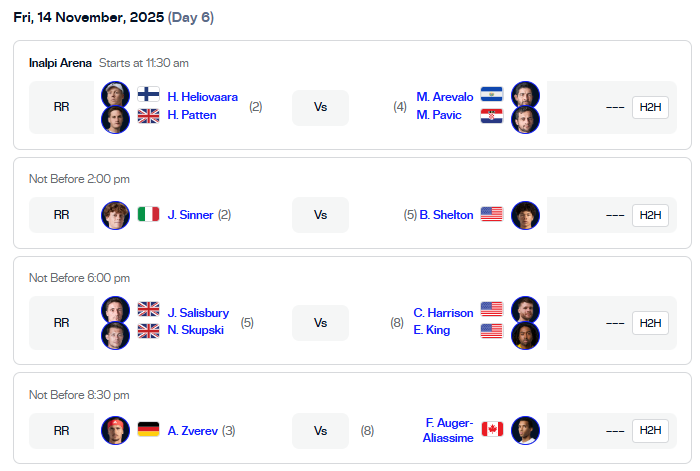This screenshot has width=700, height=471.
Task: Open H2H for Sinner vs Shelton
Action: [650, 215]
